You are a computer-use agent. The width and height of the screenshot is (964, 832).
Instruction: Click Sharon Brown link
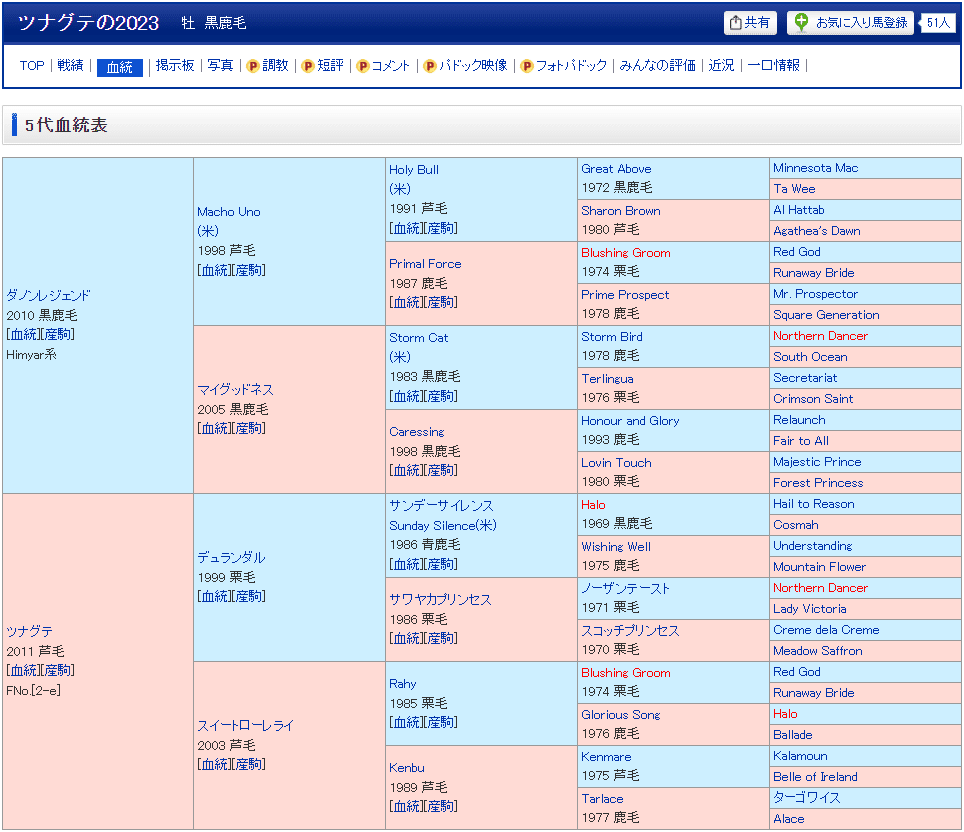pos(620,210)
